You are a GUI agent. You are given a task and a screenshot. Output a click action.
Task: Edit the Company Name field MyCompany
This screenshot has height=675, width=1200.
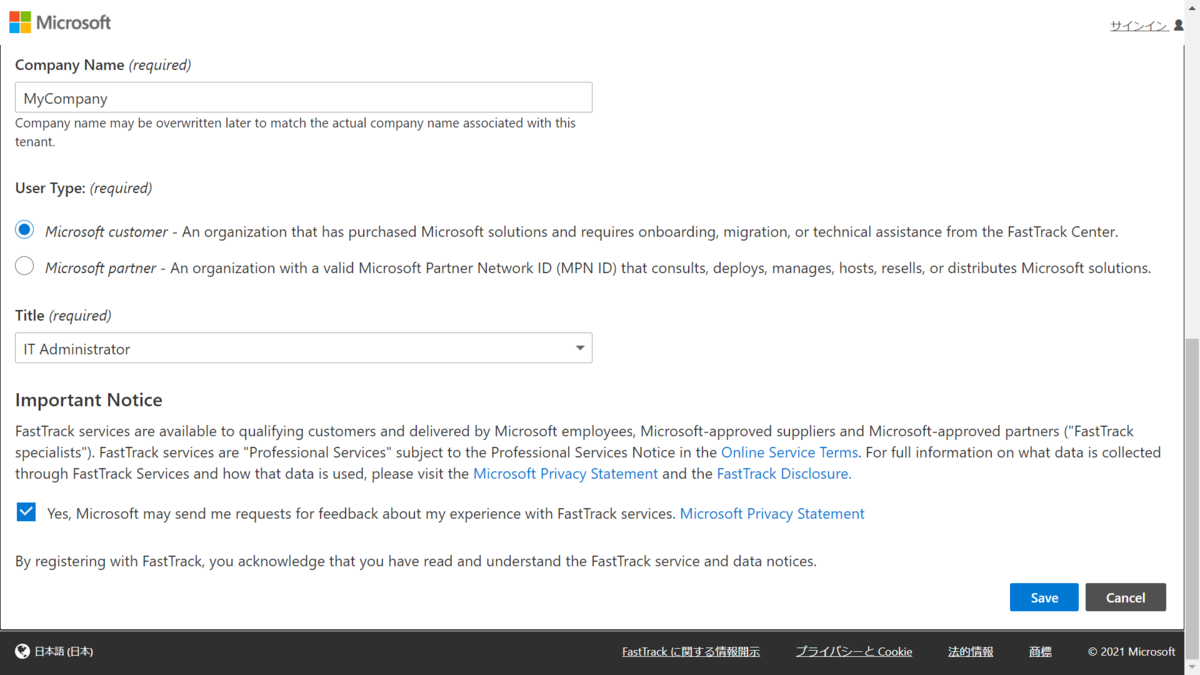pyautogui.click(x=304, y=97)
